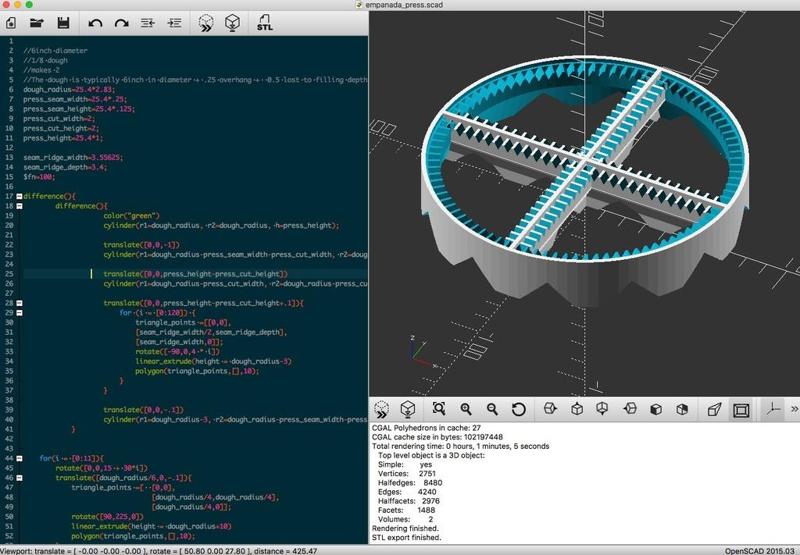800x555 pixels.
Task: Zoom out of the 3D view
Action: point(492,409)
